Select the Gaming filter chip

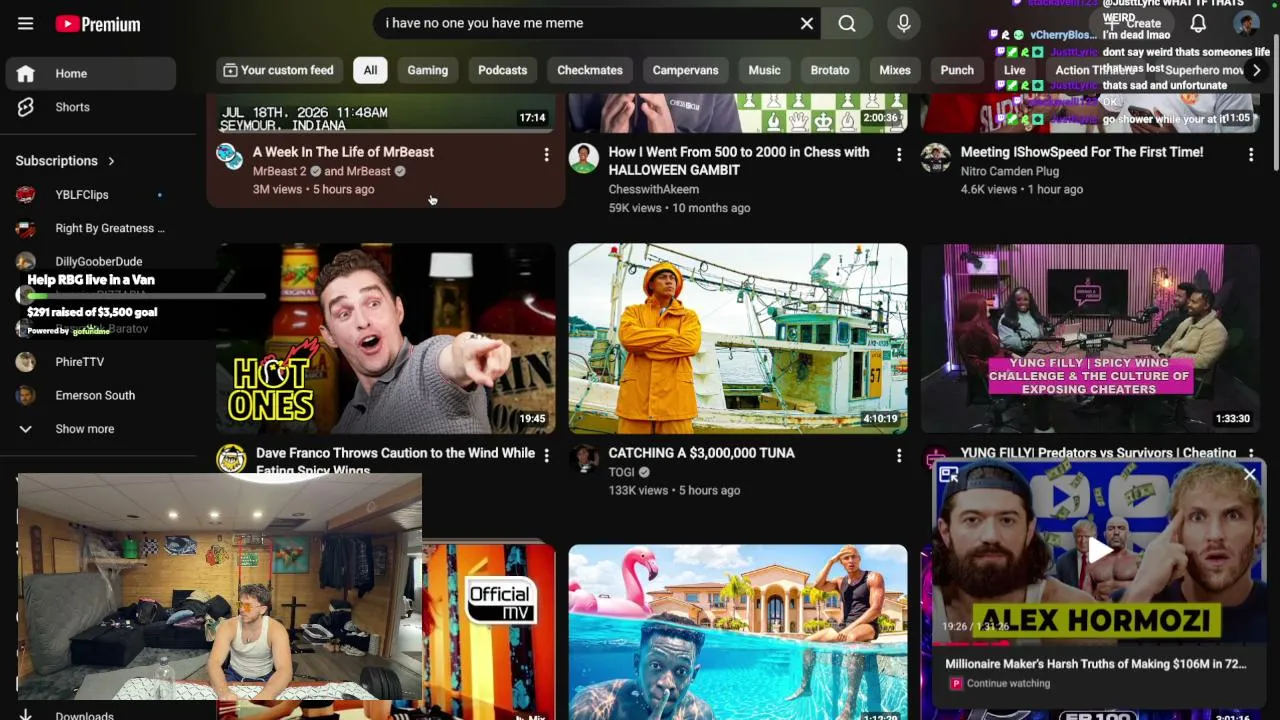coord(428,70)
